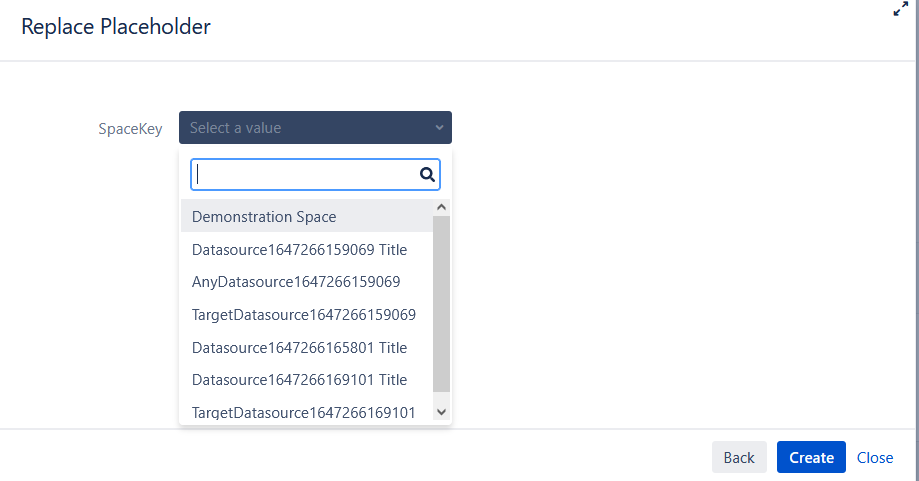Pick TargetDatasource1647266169101 from list
The image size is (919, 481).
pyautogui.click(x=303, y=412)
